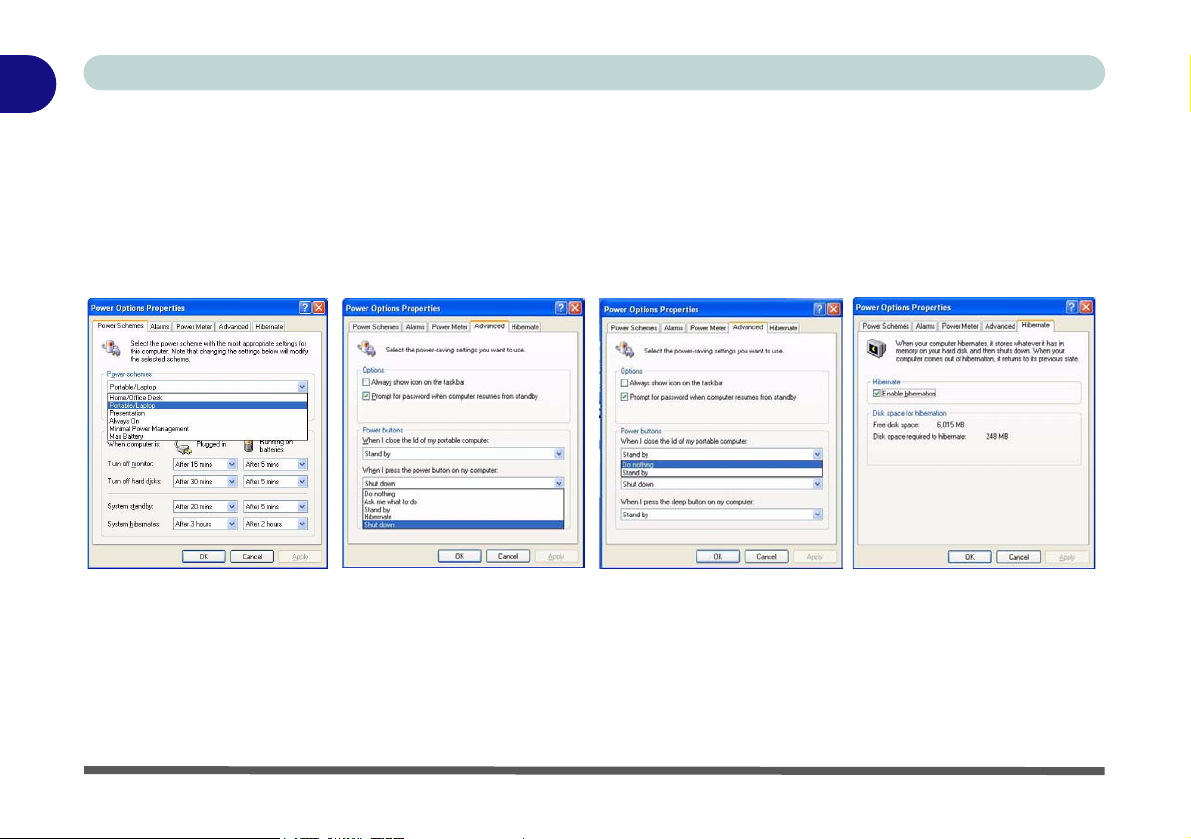
Task: Toggle 'Always show icon on the taskbar' in sleep-button dialog
Action: [624, 383]
